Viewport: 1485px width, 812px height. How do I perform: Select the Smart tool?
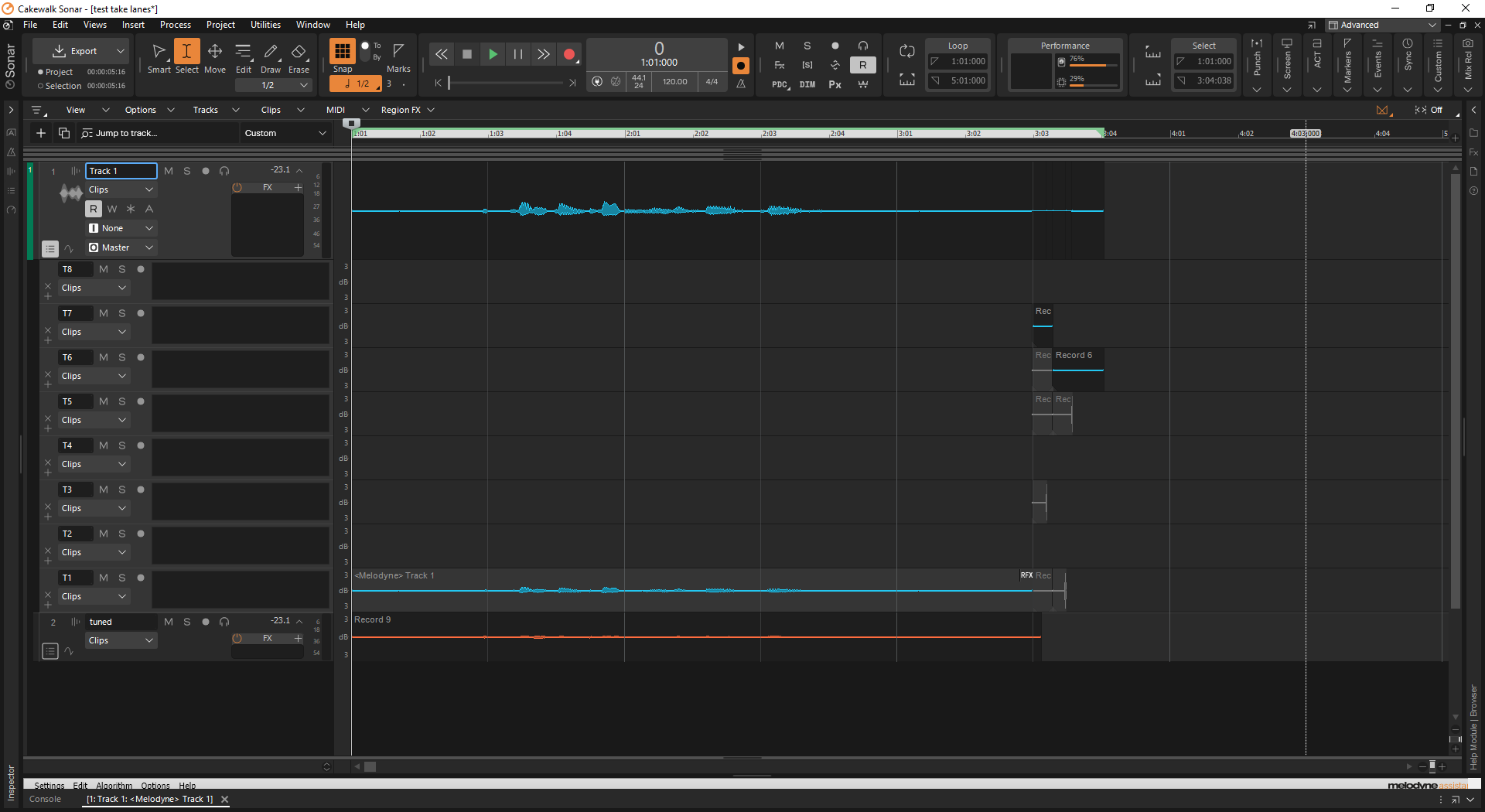[x=159, y=57]
